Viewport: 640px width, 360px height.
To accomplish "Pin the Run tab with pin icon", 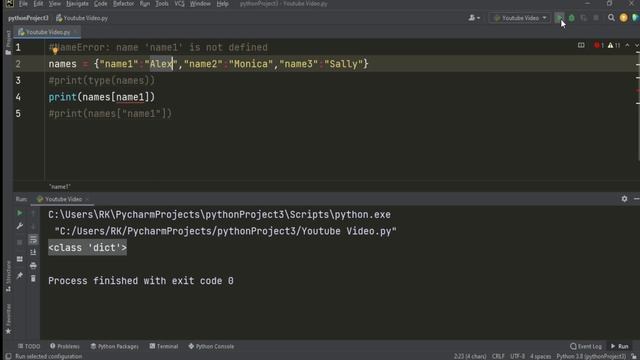I will click(19, 276).
